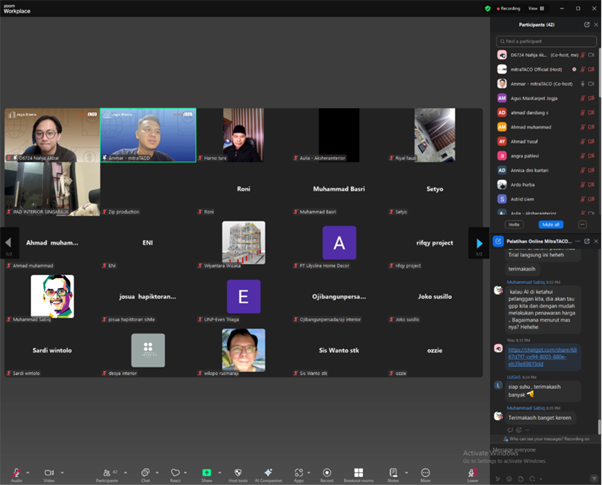Go to next gallery page arrow
Image resolution: width=602 pixels, height=485 pixels.
479,243
